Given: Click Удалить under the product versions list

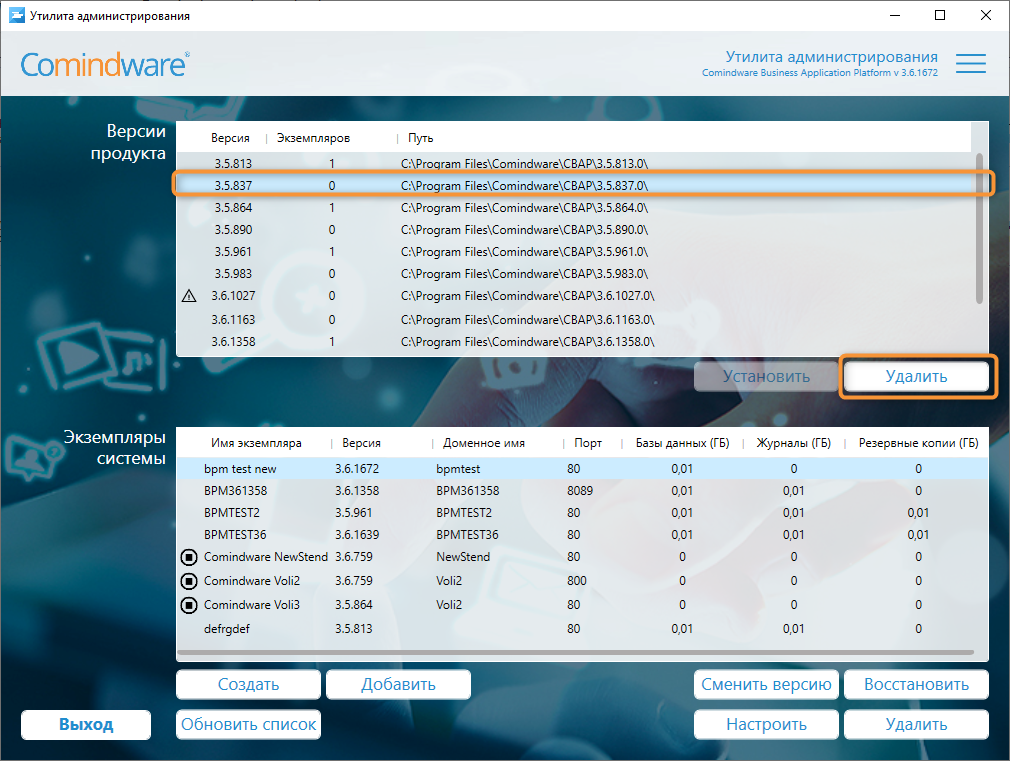Looking at the screenshot, I should 916,376.
